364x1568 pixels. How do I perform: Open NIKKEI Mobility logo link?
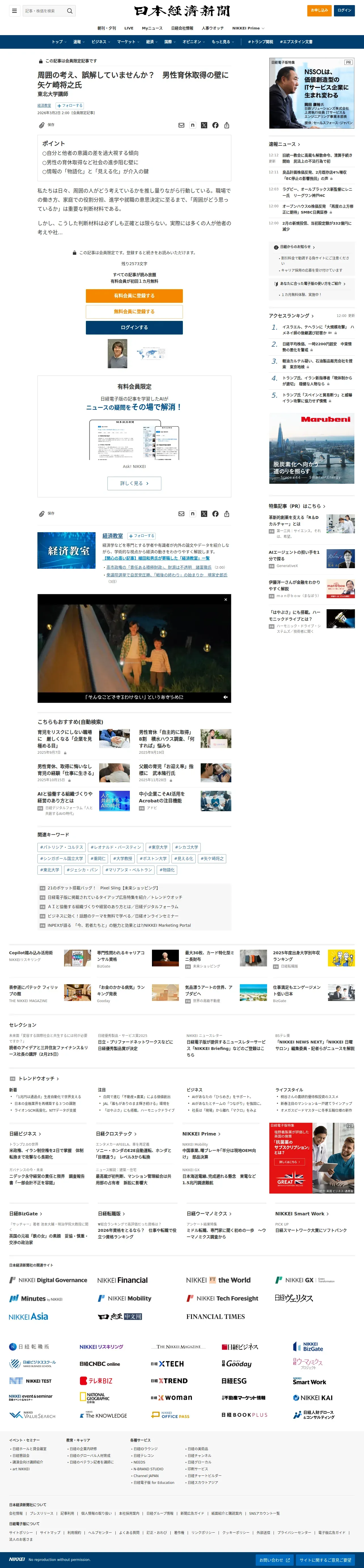[124, 1298]
